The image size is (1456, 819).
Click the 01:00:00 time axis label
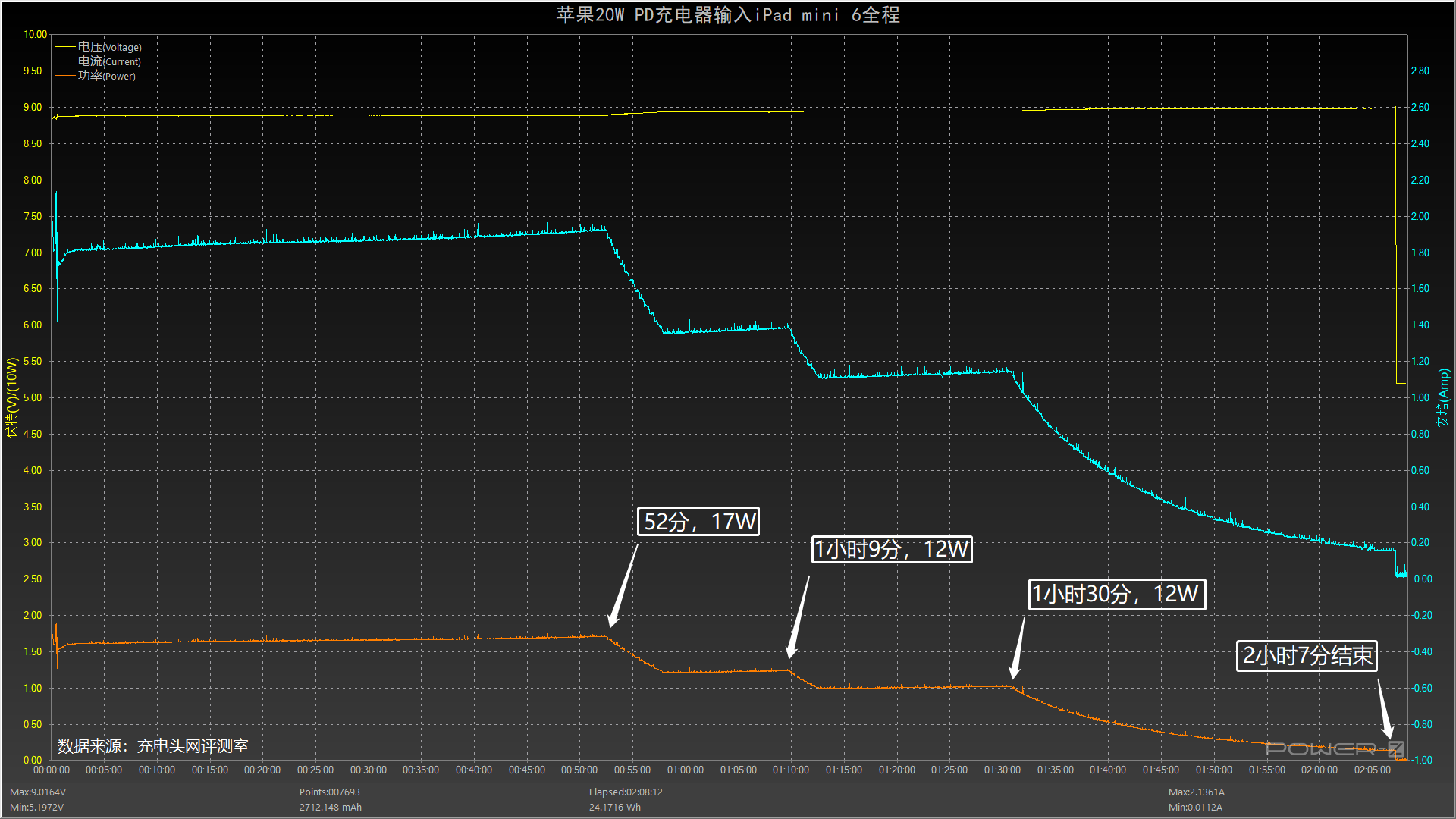686,770
